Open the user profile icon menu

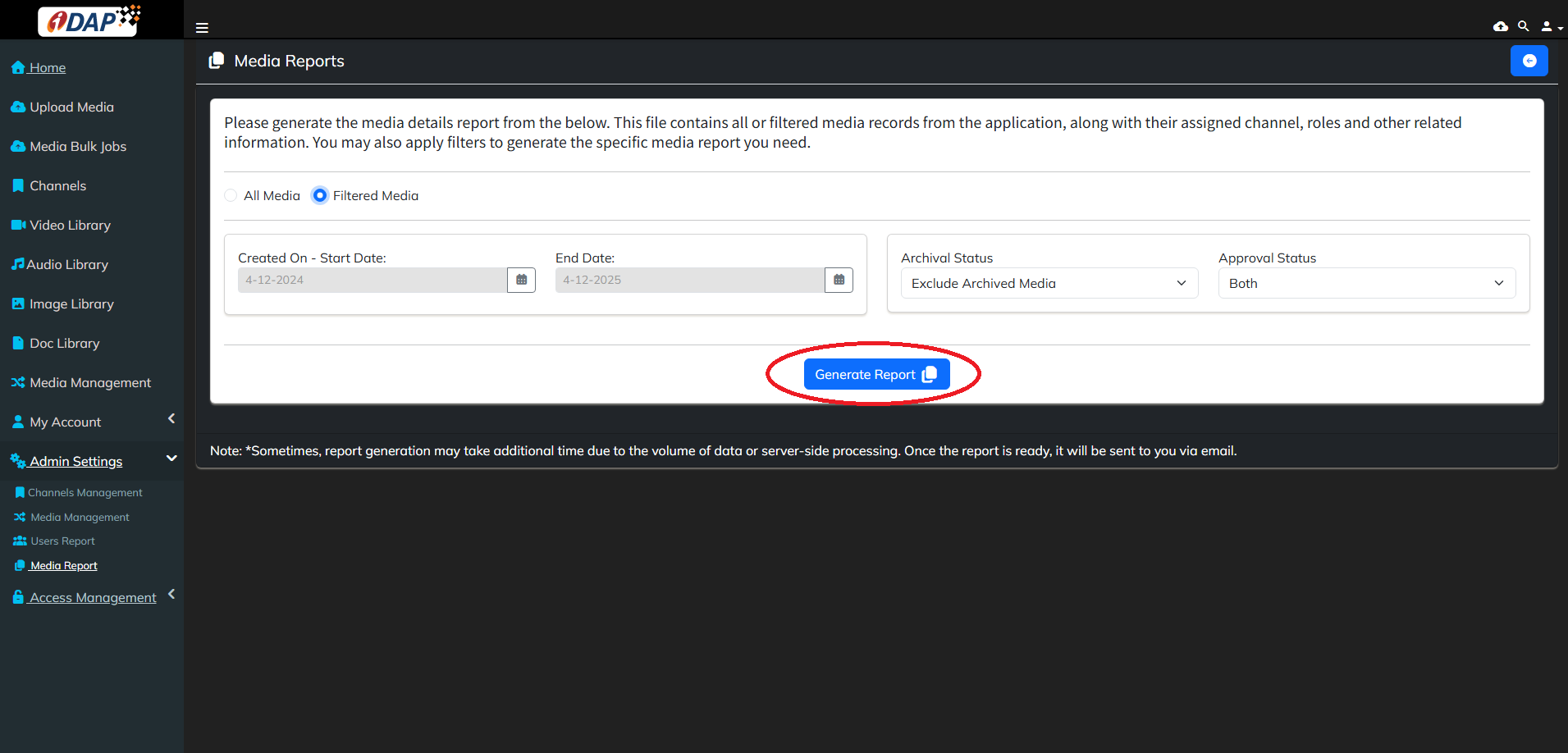pyautogui.click(x=1550, y=26)
